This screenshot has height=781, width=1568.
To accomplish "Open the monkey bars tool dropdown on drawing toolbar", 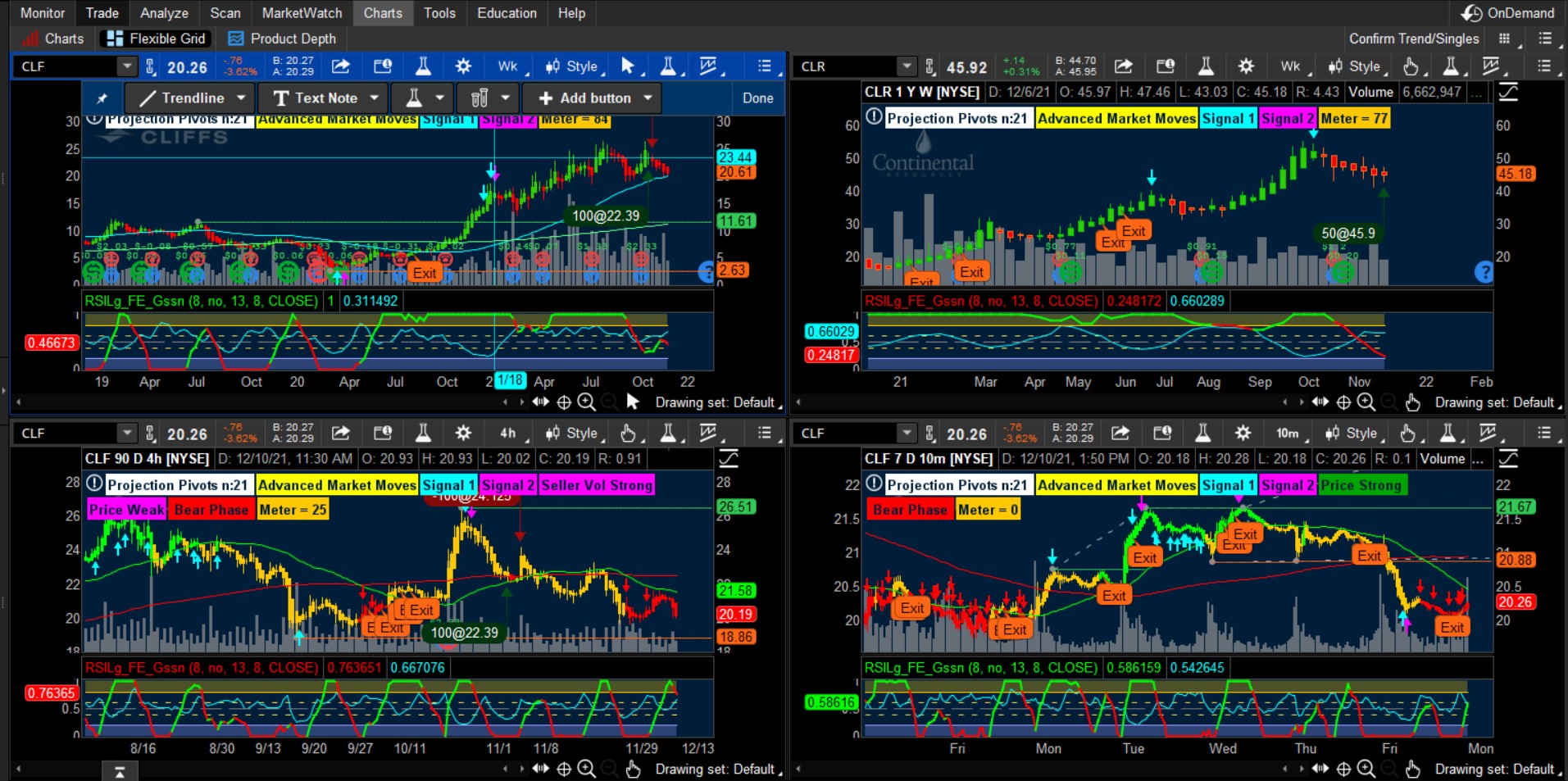I will [x=488, y=98].
